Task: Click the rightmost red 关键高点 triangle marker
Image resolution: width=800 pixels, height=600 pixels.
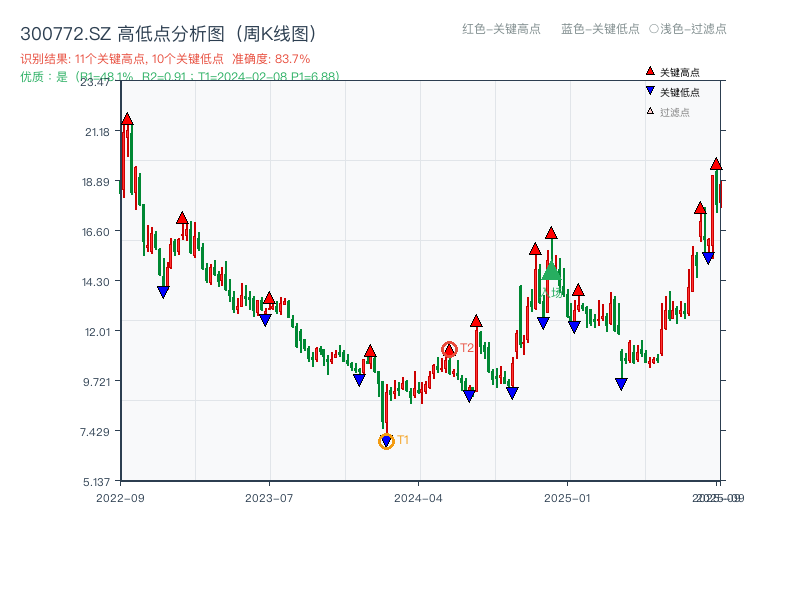Action: [x=717, y=165]
